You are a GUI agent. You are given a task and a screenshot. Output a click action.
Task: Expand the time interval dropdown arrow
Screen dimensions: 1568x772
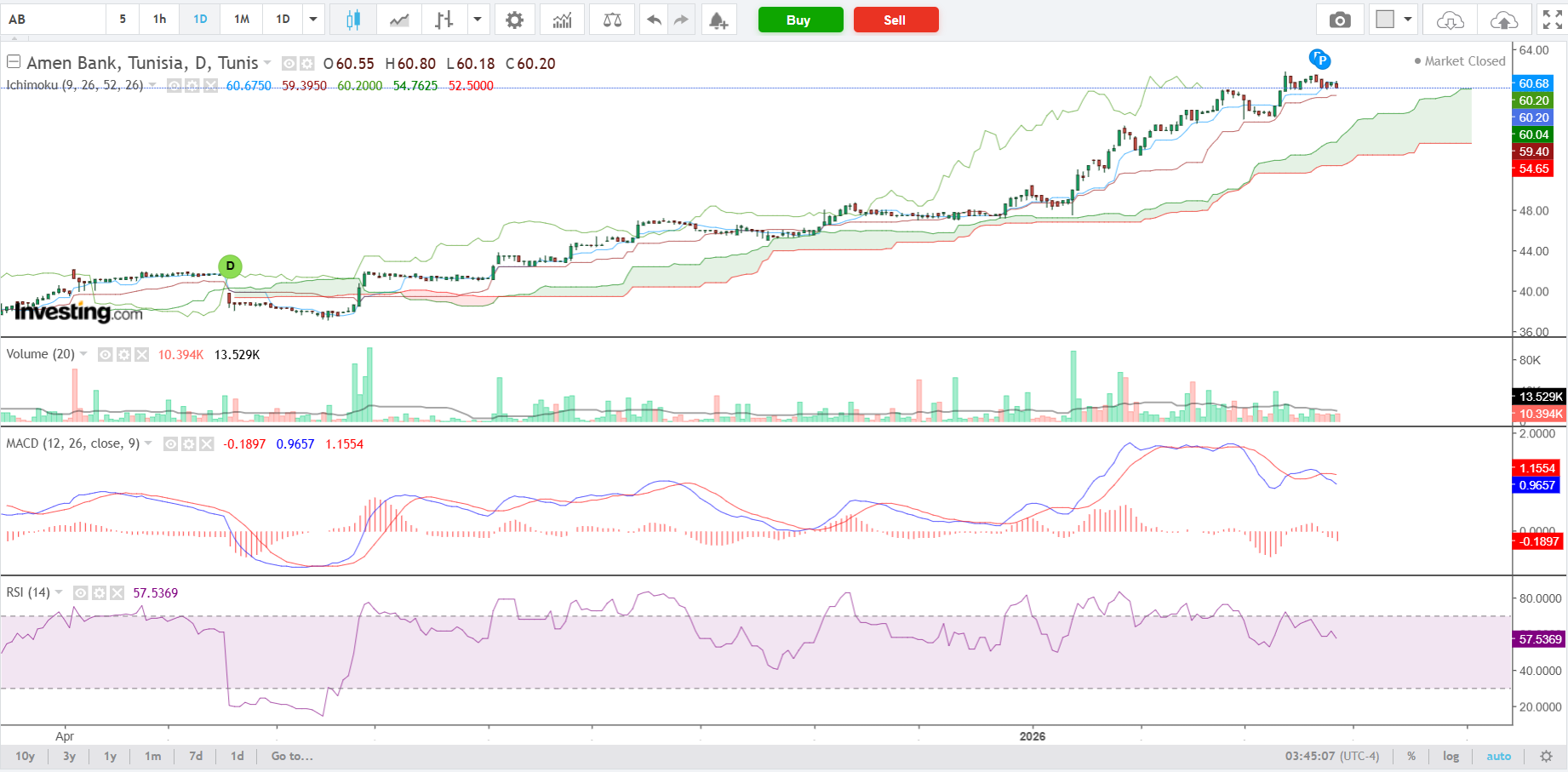(x=313, y=20)
